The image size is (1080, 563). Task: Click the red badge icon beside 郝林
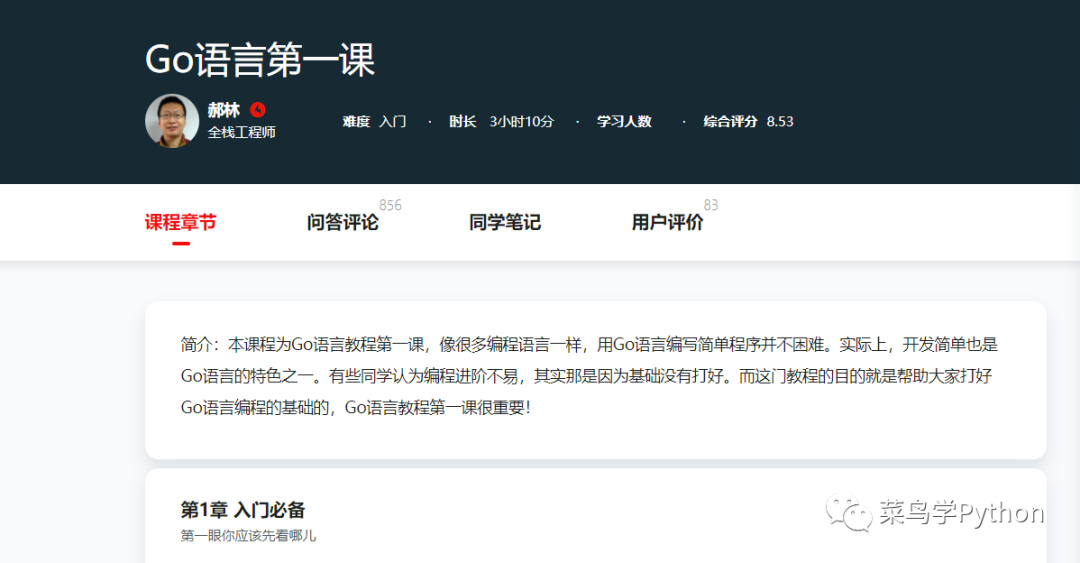click(258, 110)
